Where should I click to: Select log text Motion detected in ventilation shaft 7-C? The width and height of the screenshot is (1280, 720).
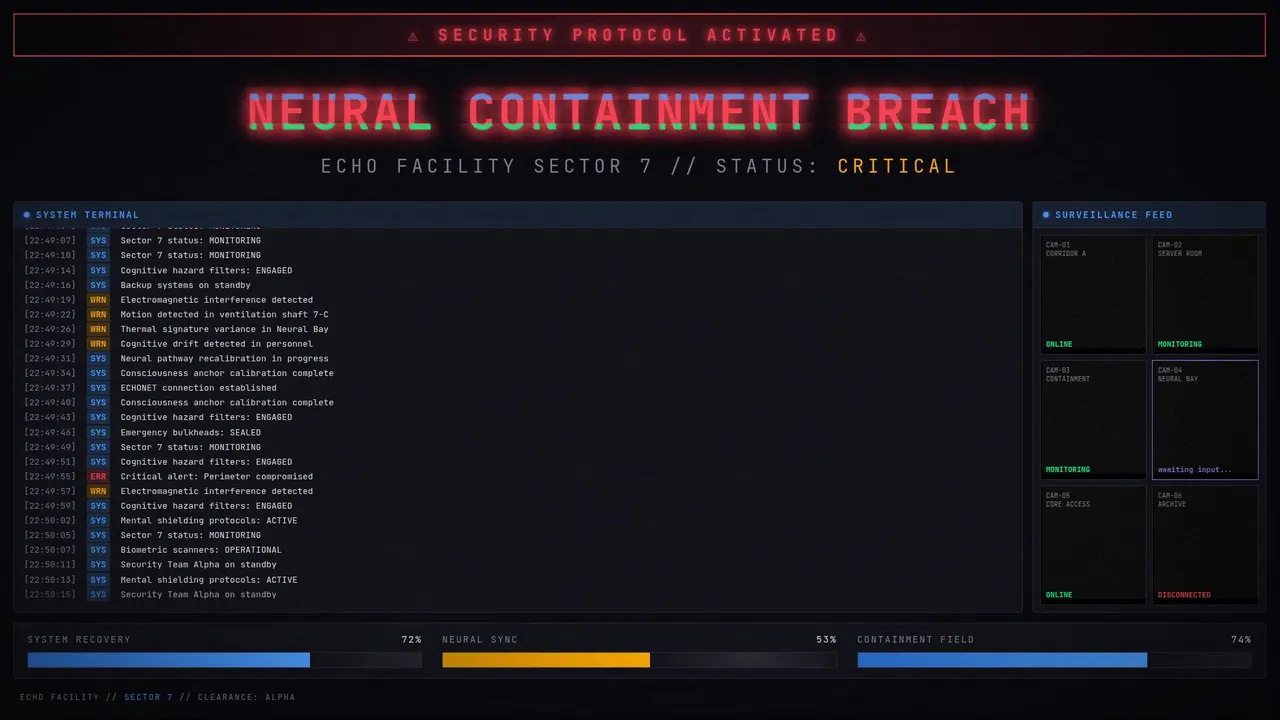coord(224,315)
